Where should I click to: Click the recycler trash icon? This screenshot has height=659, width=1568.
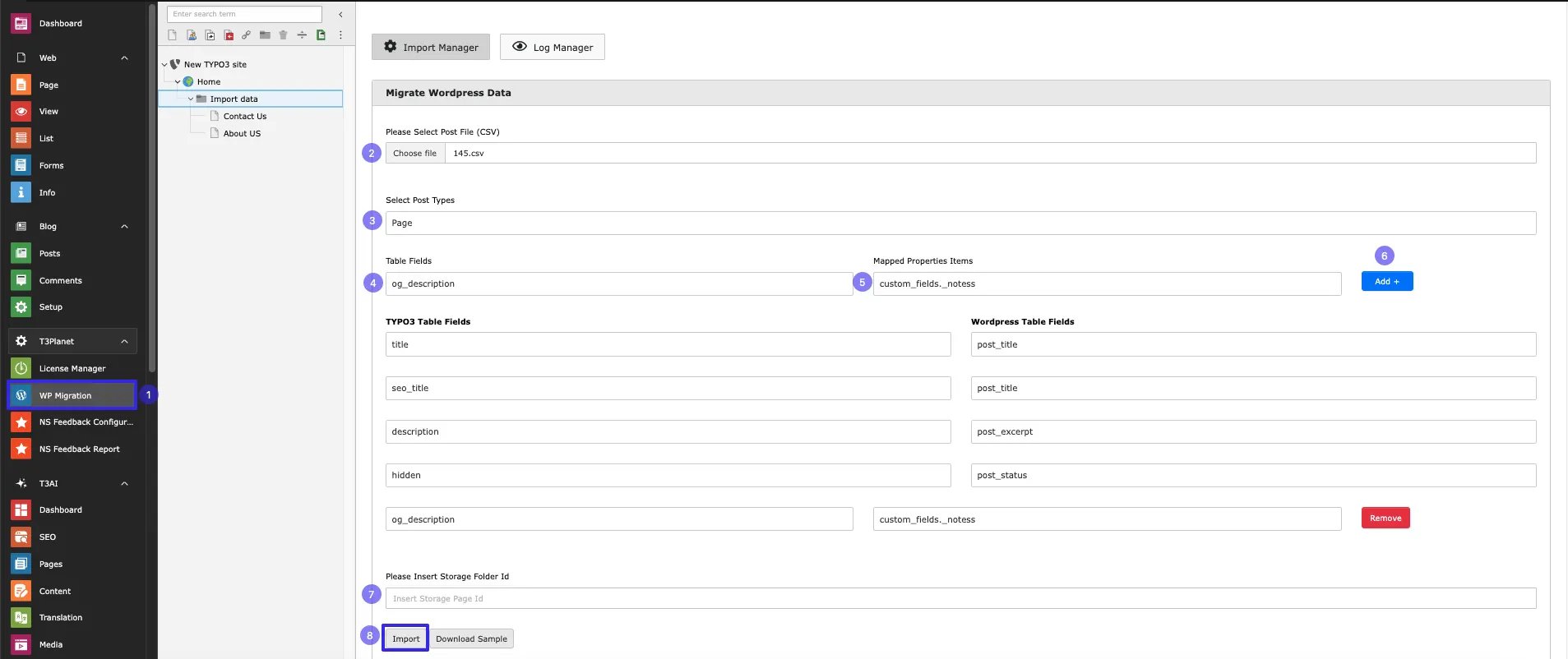tap(284, 35)
